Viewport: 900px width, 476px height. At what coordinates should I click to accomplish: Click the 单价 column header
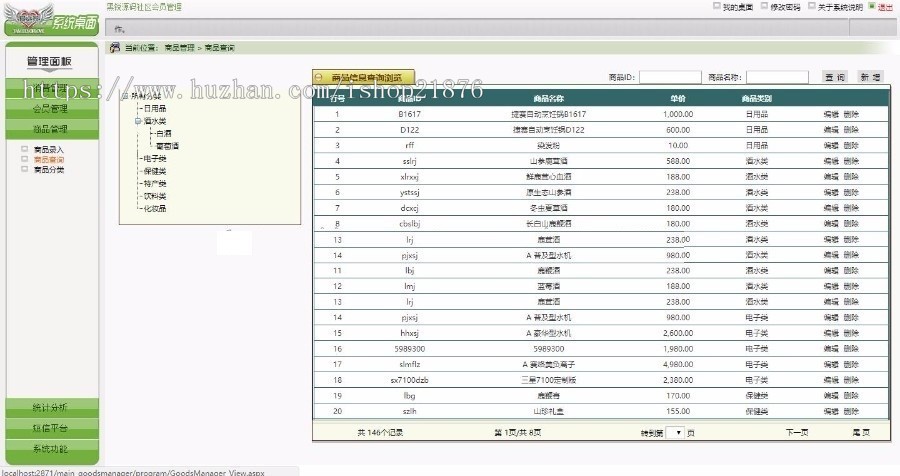[678, 99]
